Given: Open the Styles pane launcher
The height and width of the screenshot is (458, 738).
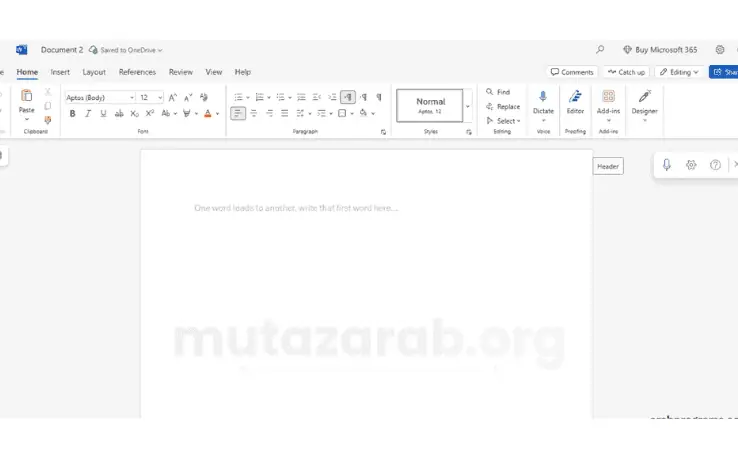Looking at the screenshot, I should [x=469, y=132].
